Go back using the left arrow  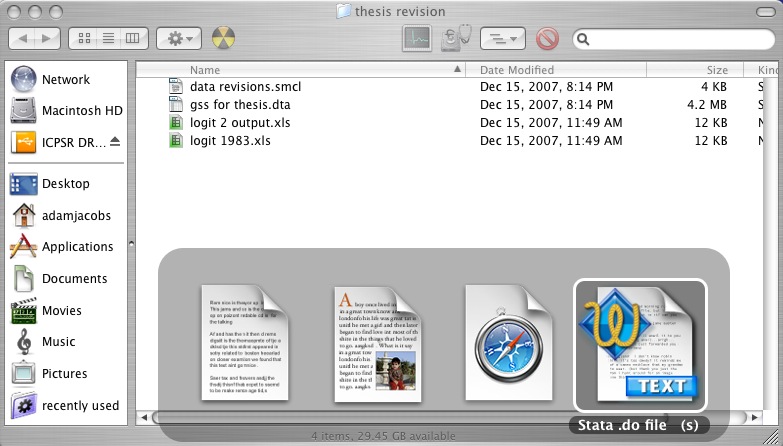click(x=23, y=39)
